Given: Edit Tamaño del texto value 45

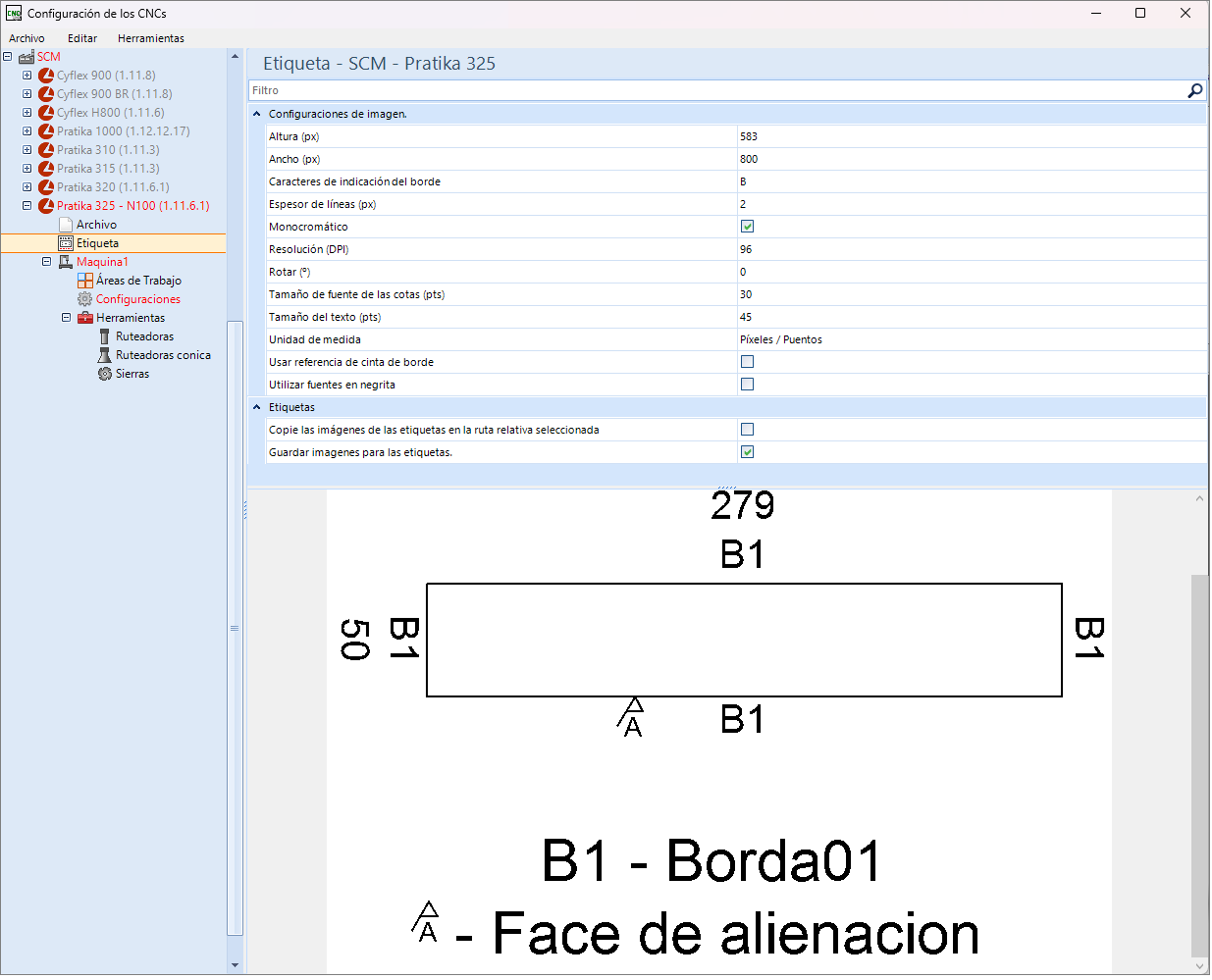Looking at the screenshot, I should click(972, 317).
